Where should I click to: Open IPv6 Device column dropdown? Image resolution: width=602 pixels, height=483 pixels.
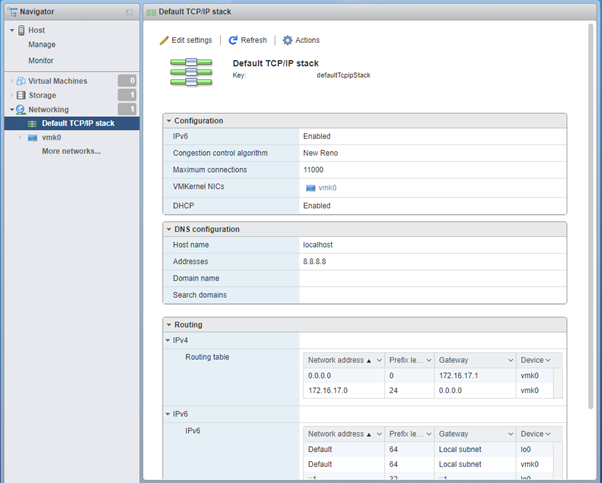[x=548, y=434]
